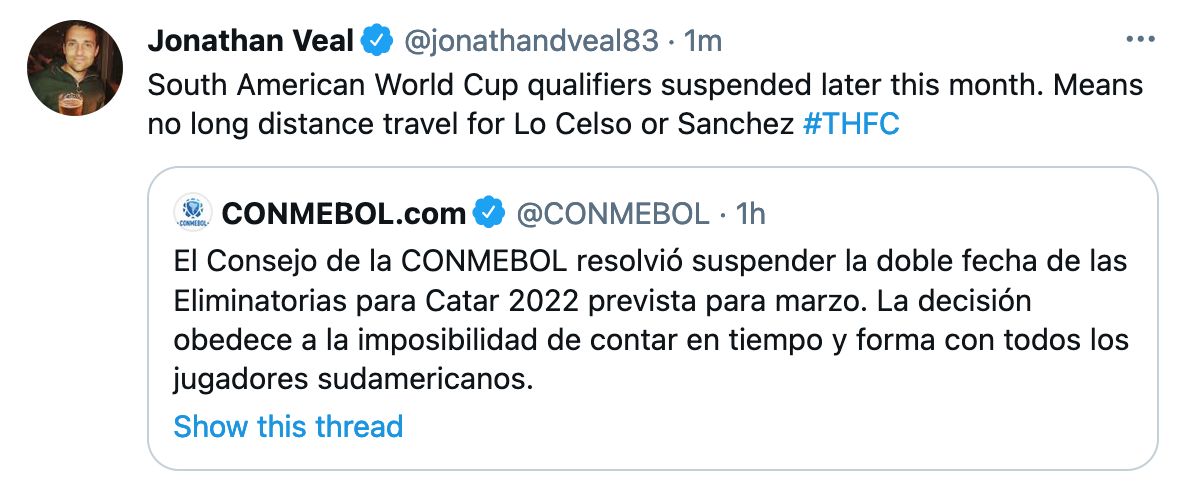Click the @jonathandveal83 handle
Viewport: 1186px width, 492px height.
pyautogui.click(x=531, y=41)
